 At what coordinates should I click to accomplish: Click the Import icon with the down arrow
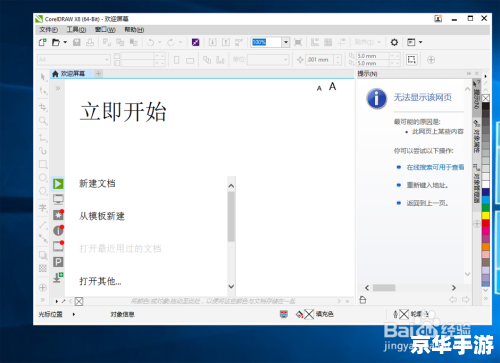pyautogui.click(x=212, y=42)
